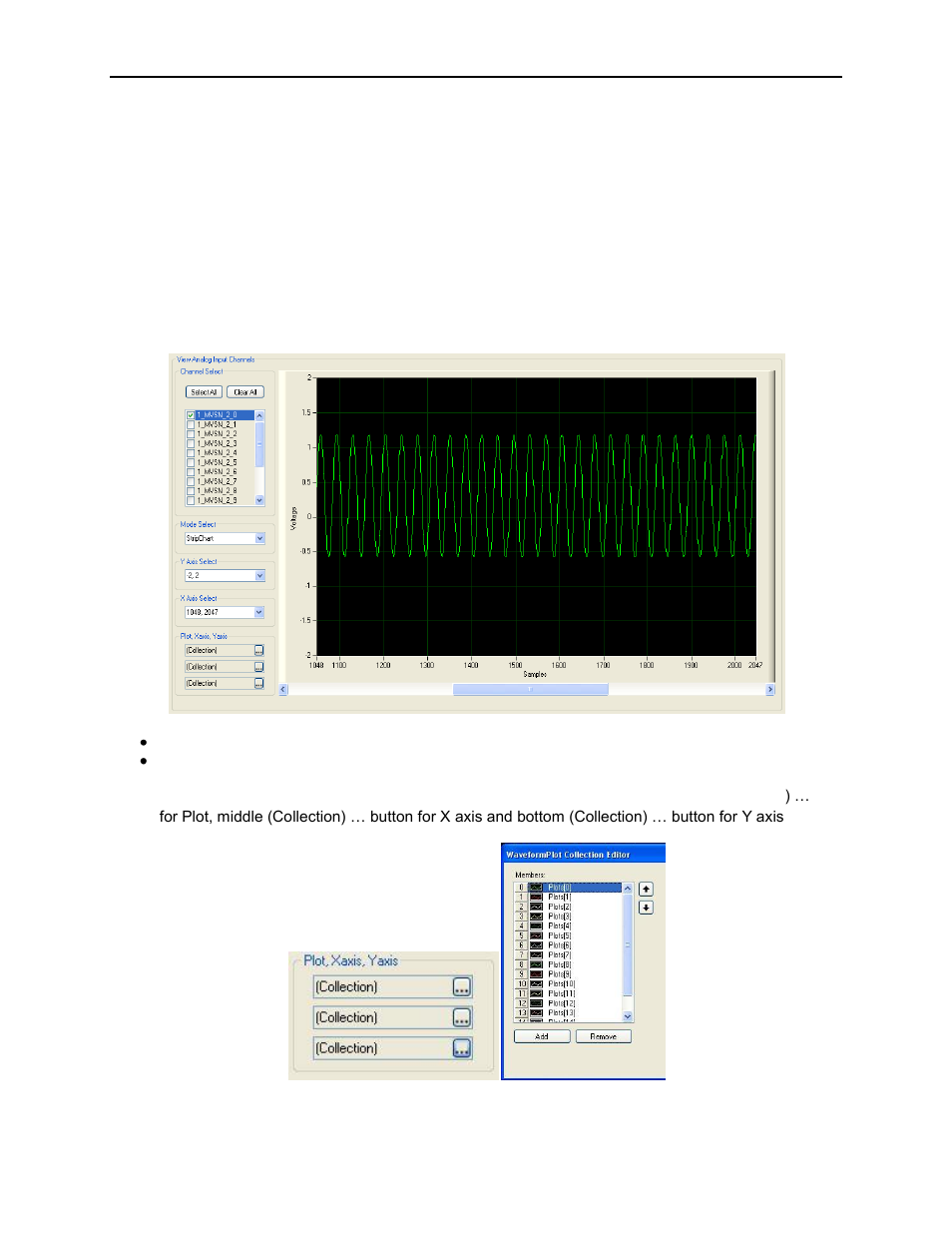Check channel 1_MVSN_2_7
This screenshot has width=952, height=1233.
(191, 482)
